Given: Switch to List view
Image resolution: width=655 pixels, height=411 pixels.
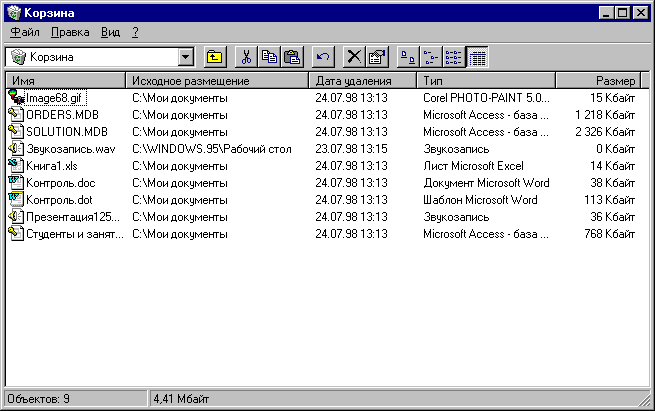Looking at the screenshot, I should (x=454, y=57).
